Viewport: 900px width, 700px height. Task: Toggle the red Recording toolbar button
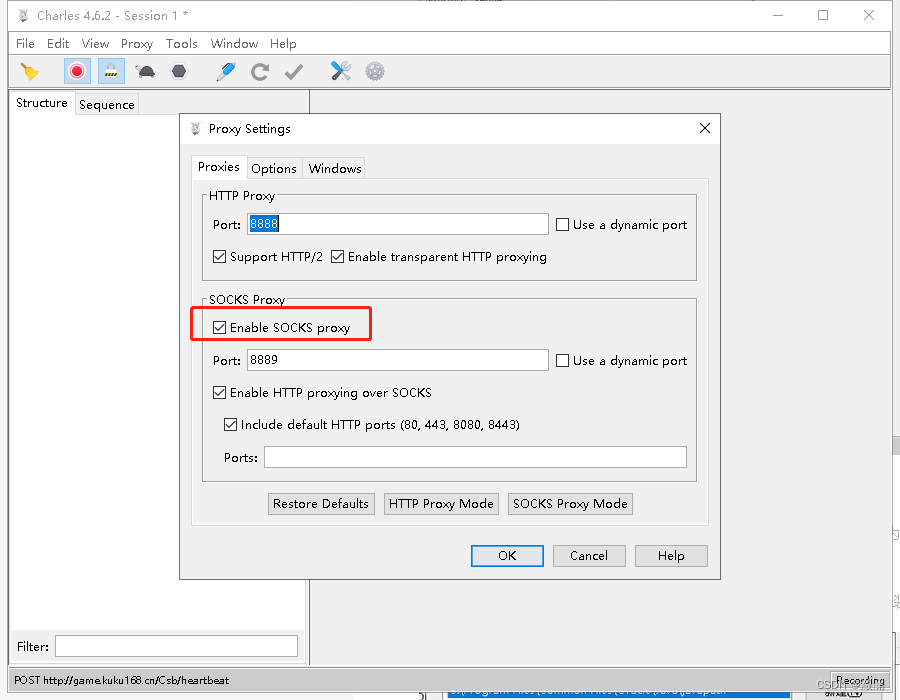tap(77, 72)
